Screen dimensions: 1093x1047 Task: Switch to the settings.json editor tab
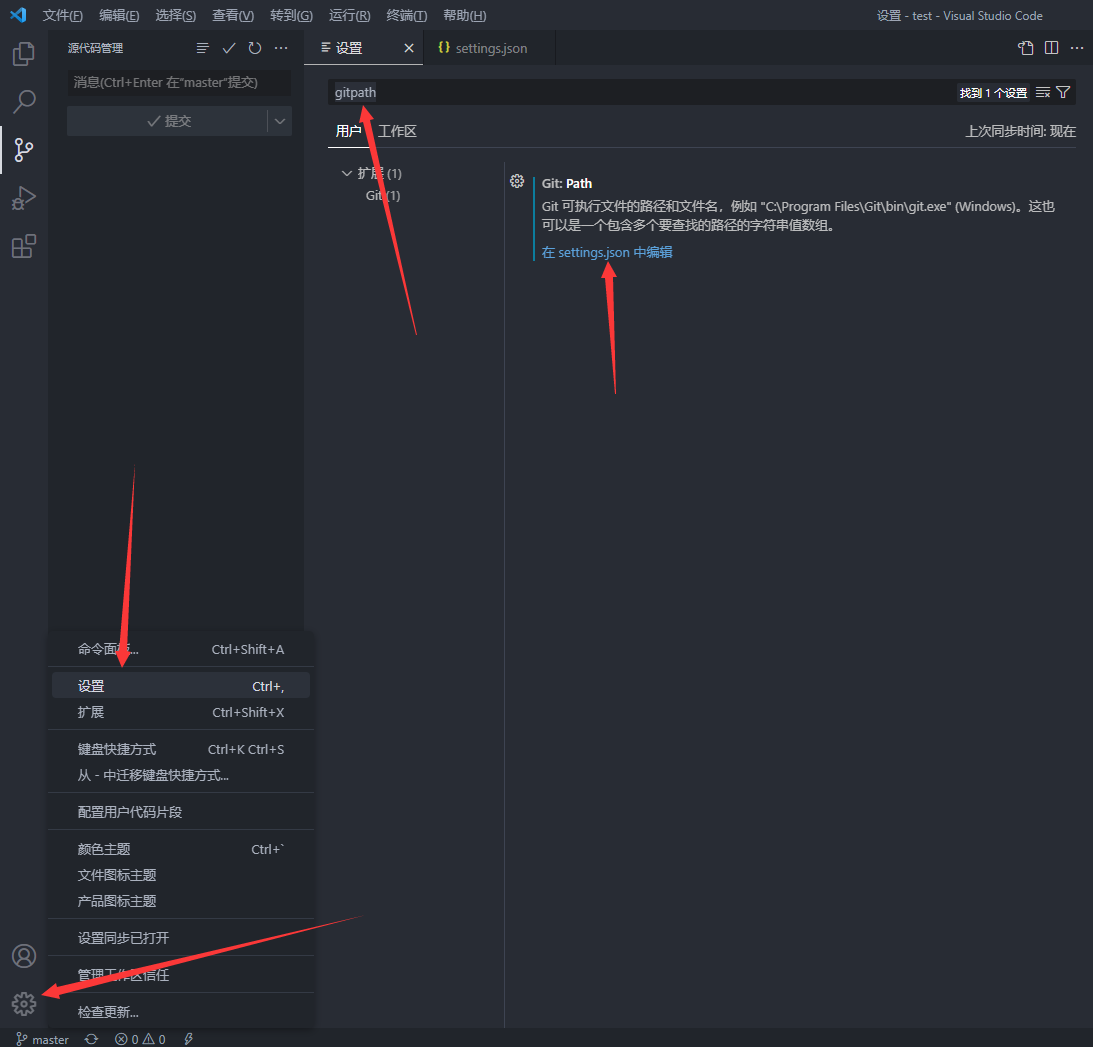coord(489,48)
